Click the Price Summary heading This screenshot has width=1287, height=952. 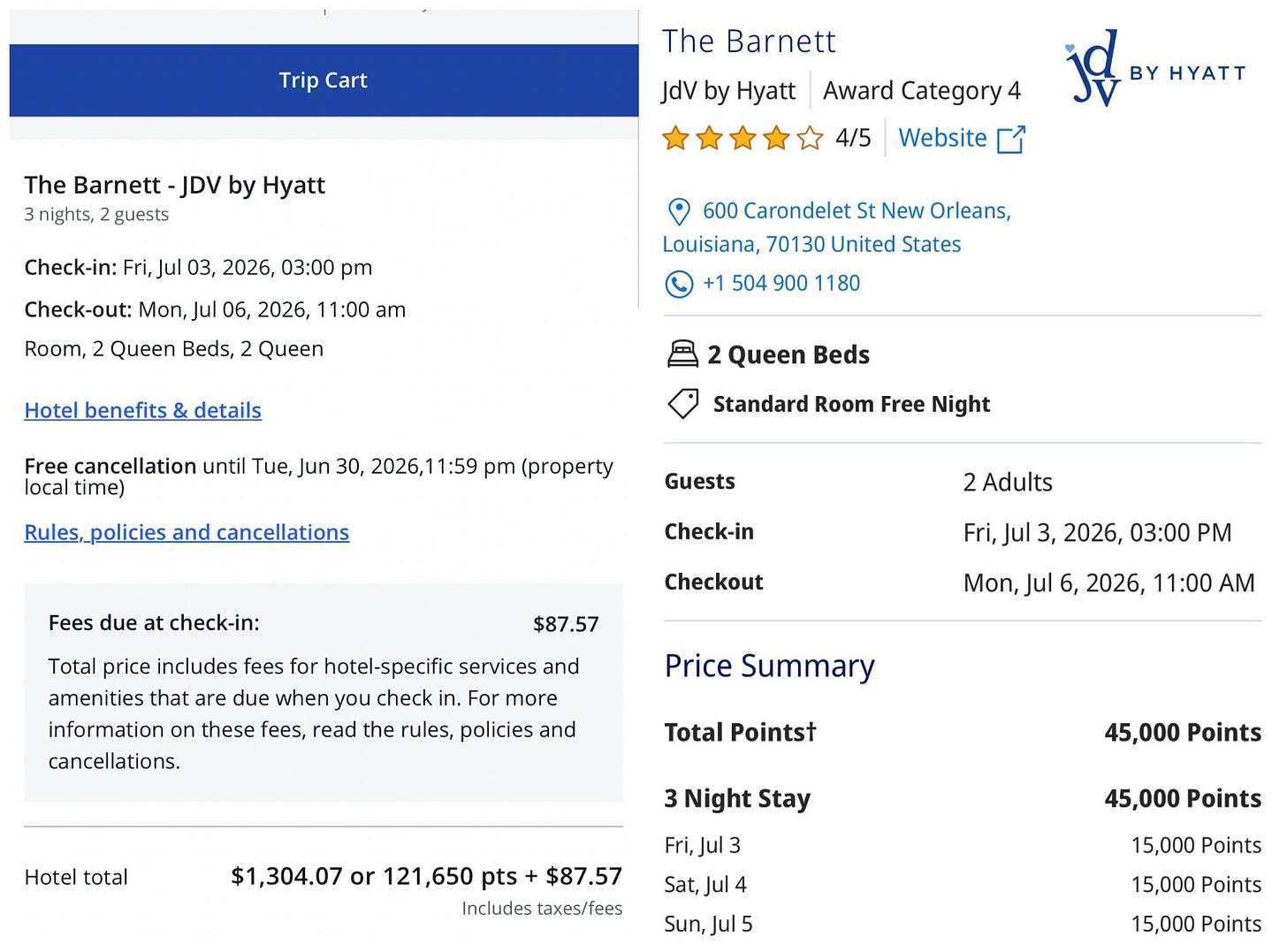tap(769, 666)
